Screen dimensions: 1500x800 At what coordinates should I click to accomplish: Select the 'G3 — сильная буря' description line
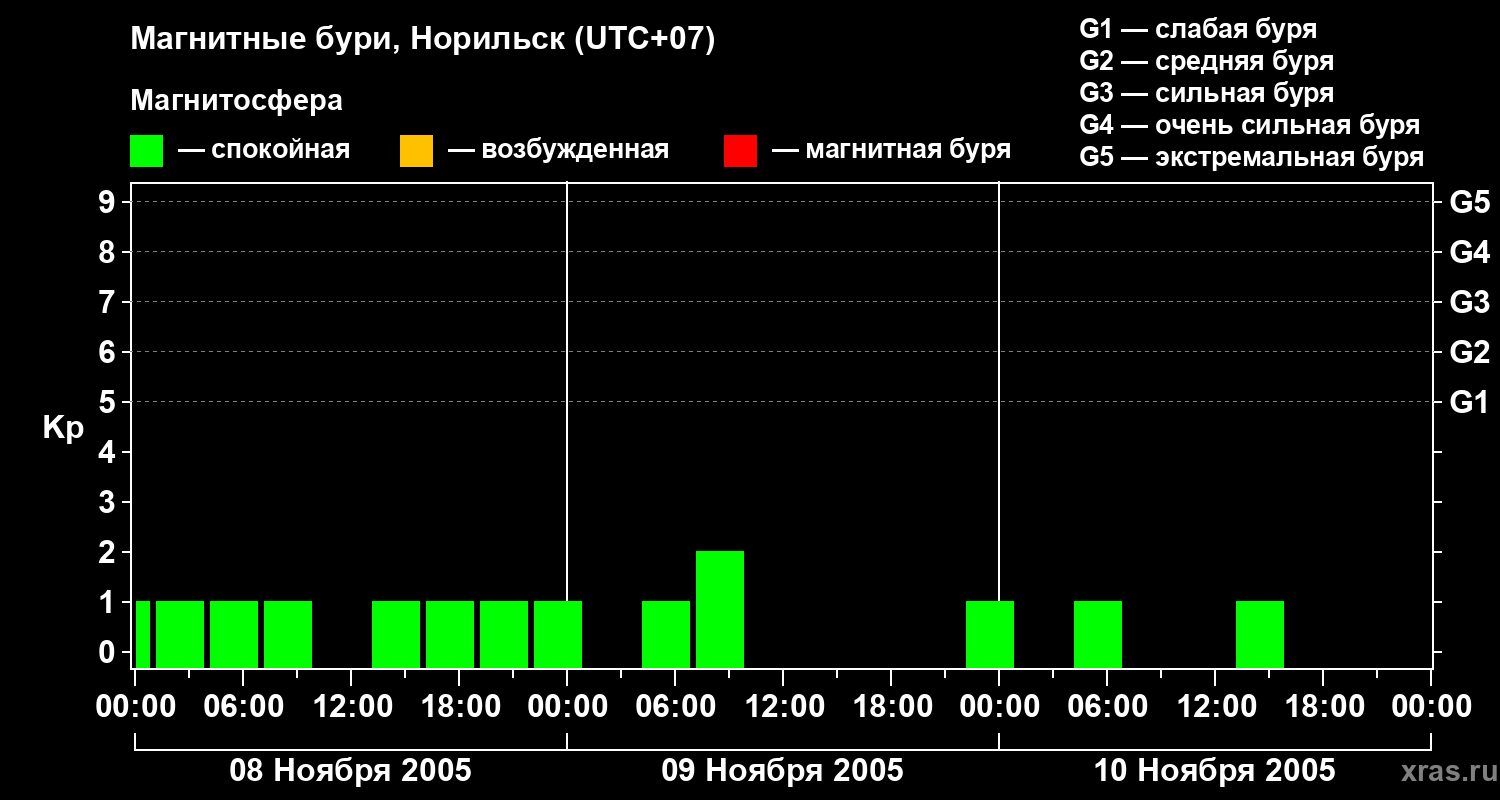[1206, 93]
